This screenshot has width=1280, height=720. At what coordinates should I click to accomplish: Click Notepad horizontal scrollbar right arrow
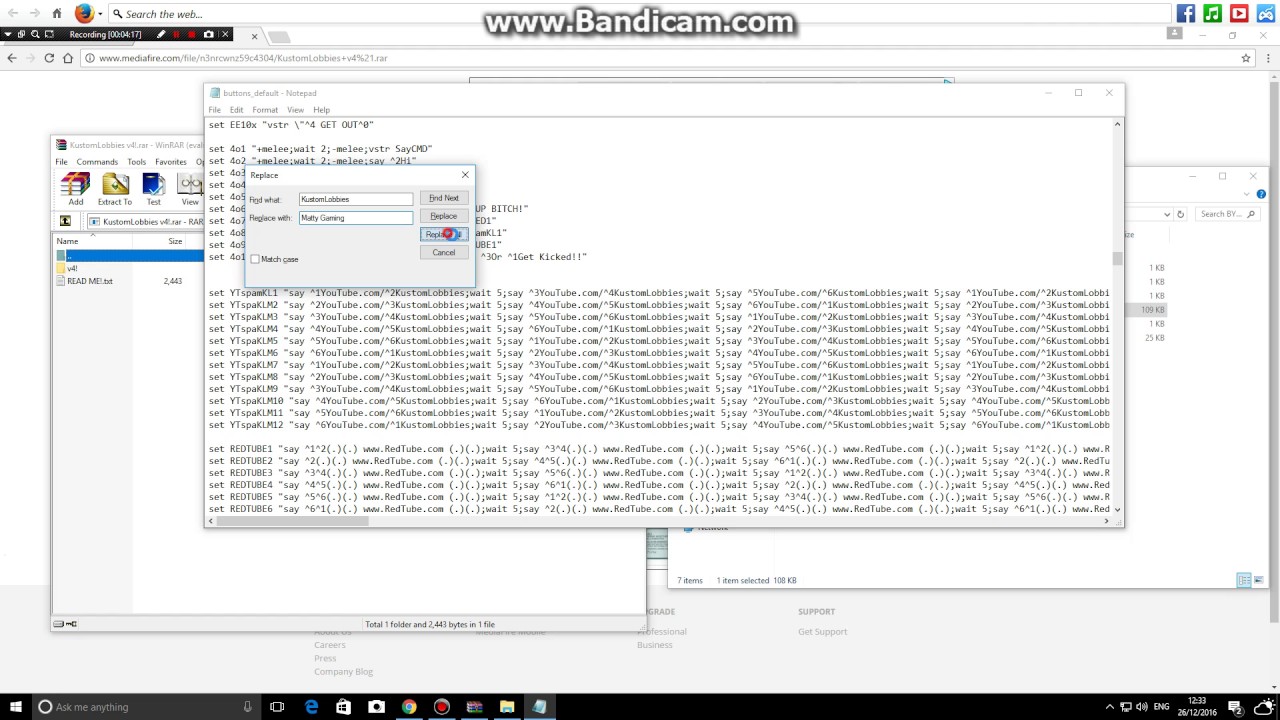[x=1106, y=521]
